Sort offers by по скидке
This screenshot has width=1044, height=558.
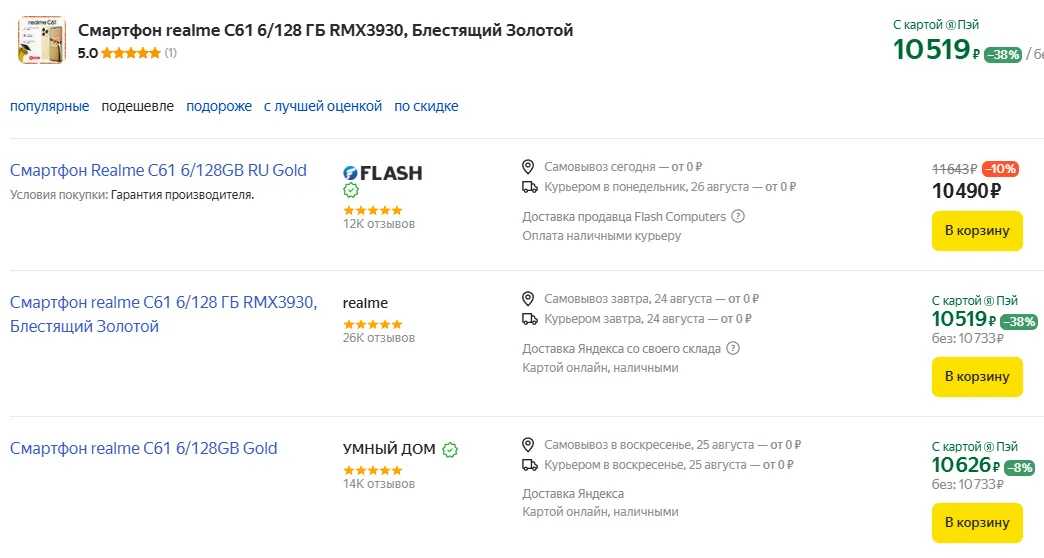point(426,106)
